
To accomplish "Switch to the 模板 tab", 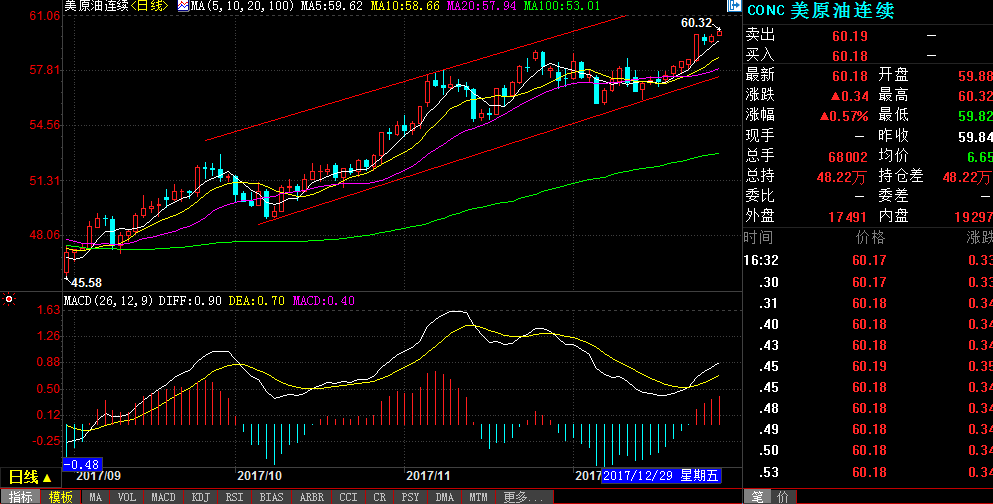I will [x=61, y=497].
